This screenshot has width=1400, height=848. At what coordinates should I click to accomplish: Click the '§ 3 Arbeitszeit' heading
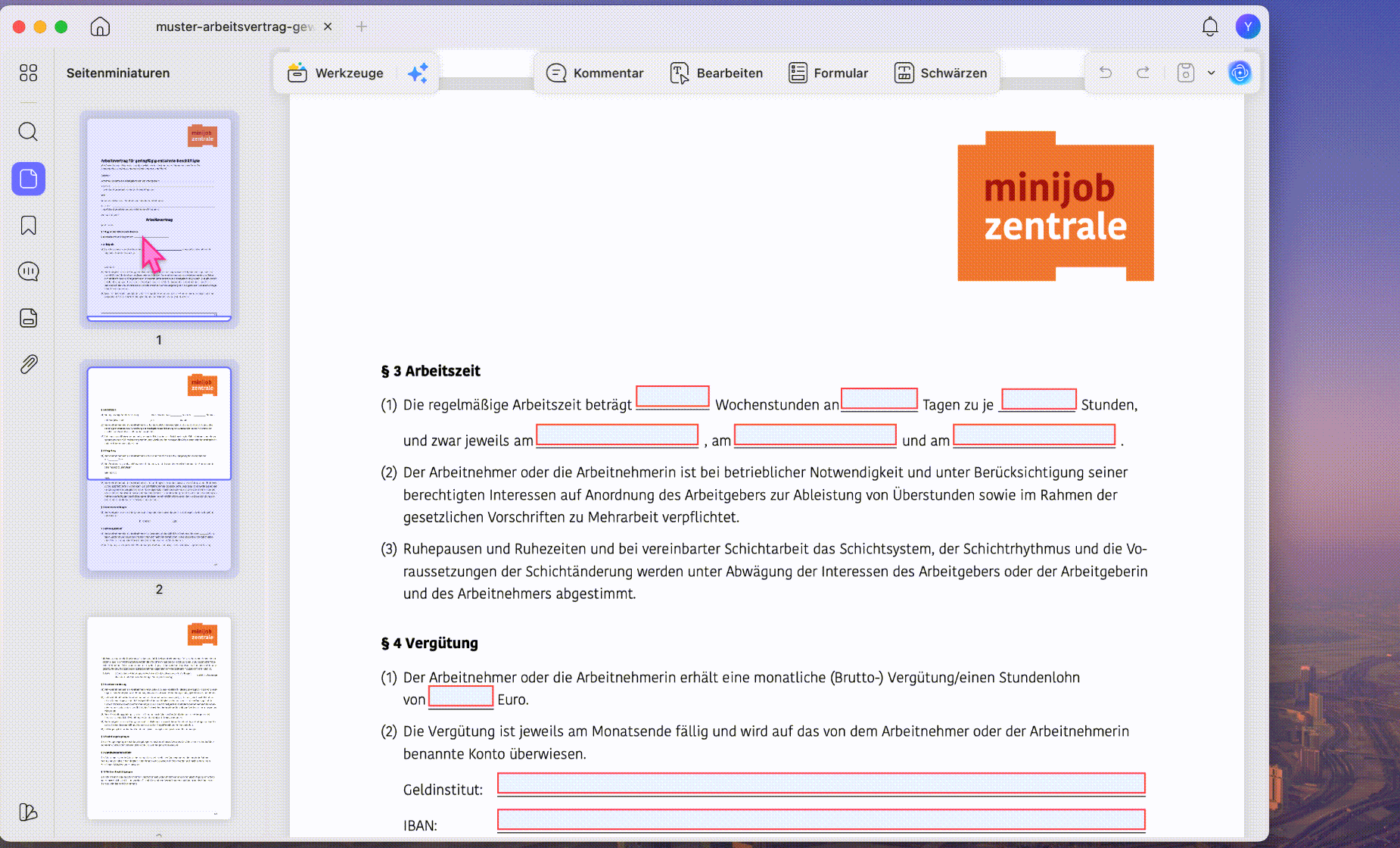[x=431, y=371]
